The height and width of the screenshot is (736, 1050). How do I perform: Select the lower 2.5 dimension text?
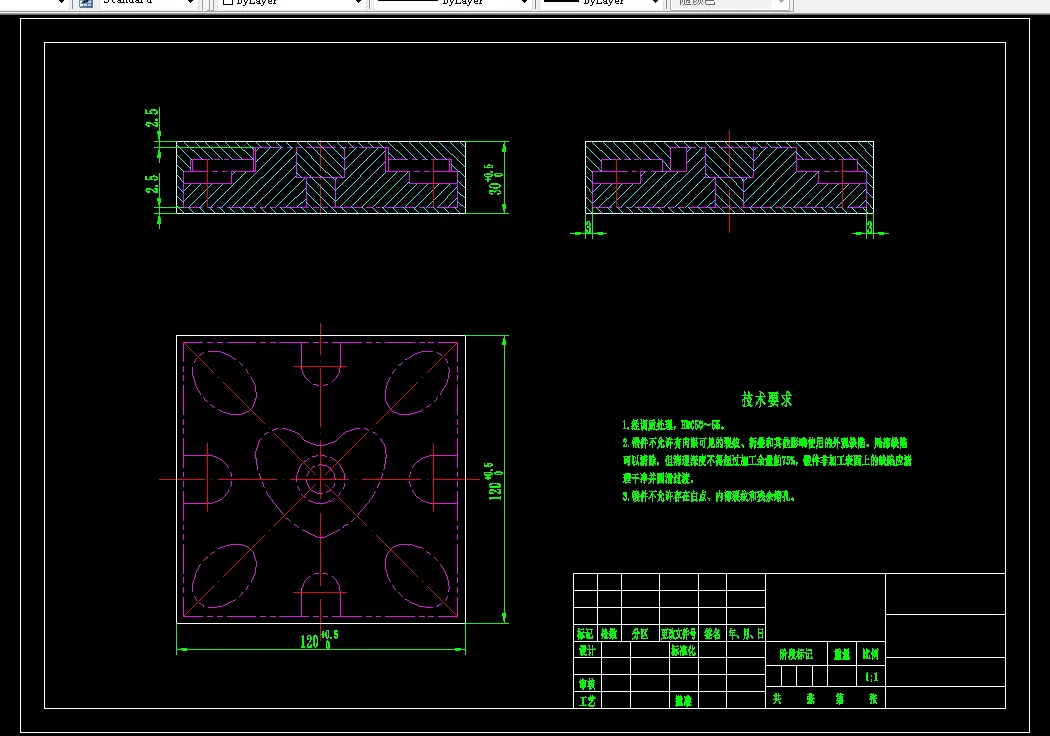(152, 183)
